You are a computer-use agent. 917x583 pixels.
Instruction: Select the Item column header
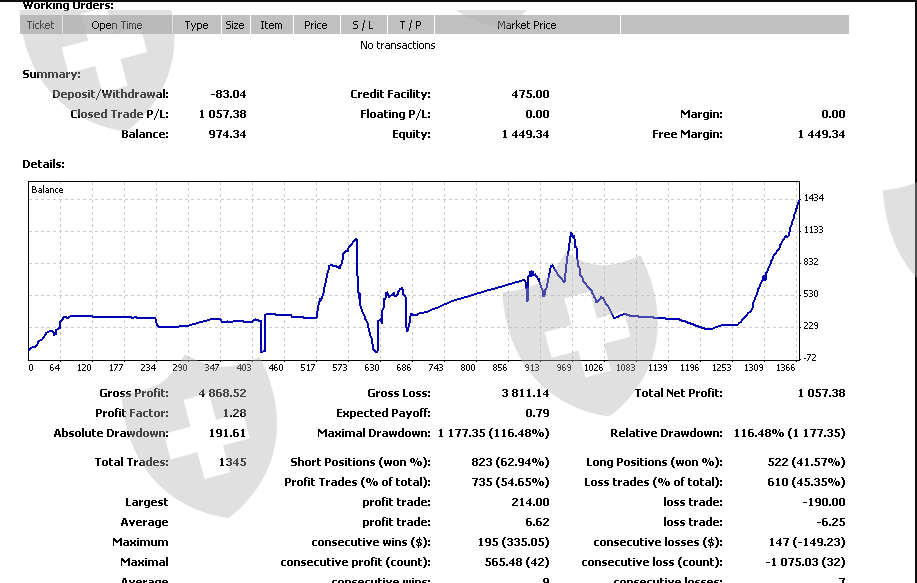(x=272, y=25)
